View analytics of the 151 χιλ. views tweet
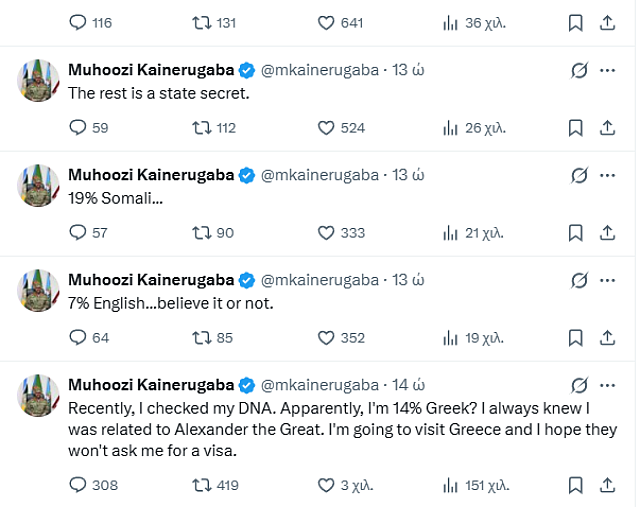640x507 pixels. (x=451, y=485)
